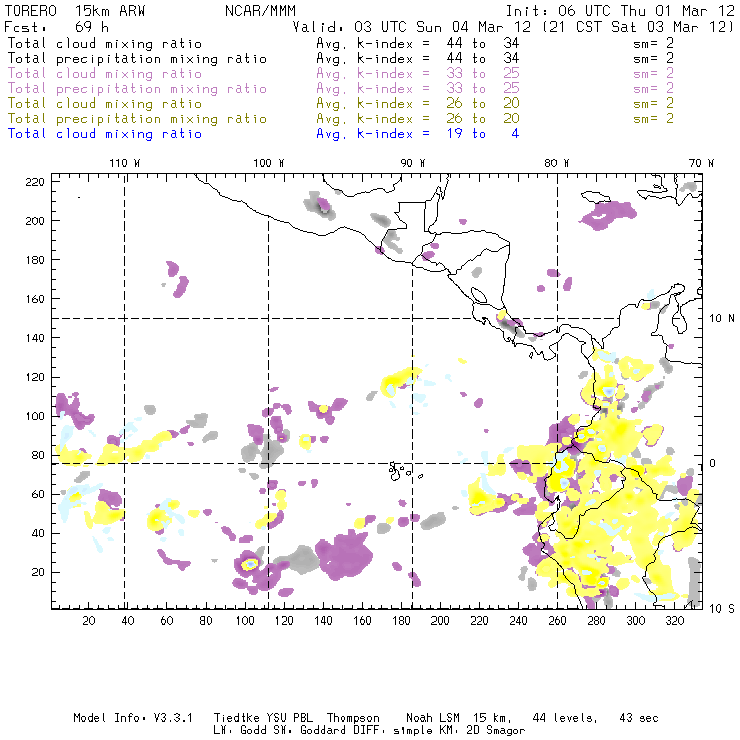Image resolution: width=740 pixels, height=740 pixels.
Task: Select the "Tiedtke YSU PBL" footer text
Action: (x=263, y=718)
